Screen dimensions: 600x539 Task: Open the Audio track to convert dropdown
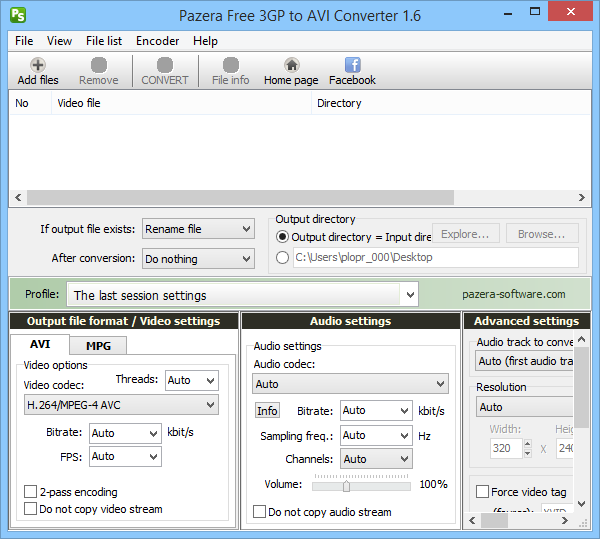525,361
